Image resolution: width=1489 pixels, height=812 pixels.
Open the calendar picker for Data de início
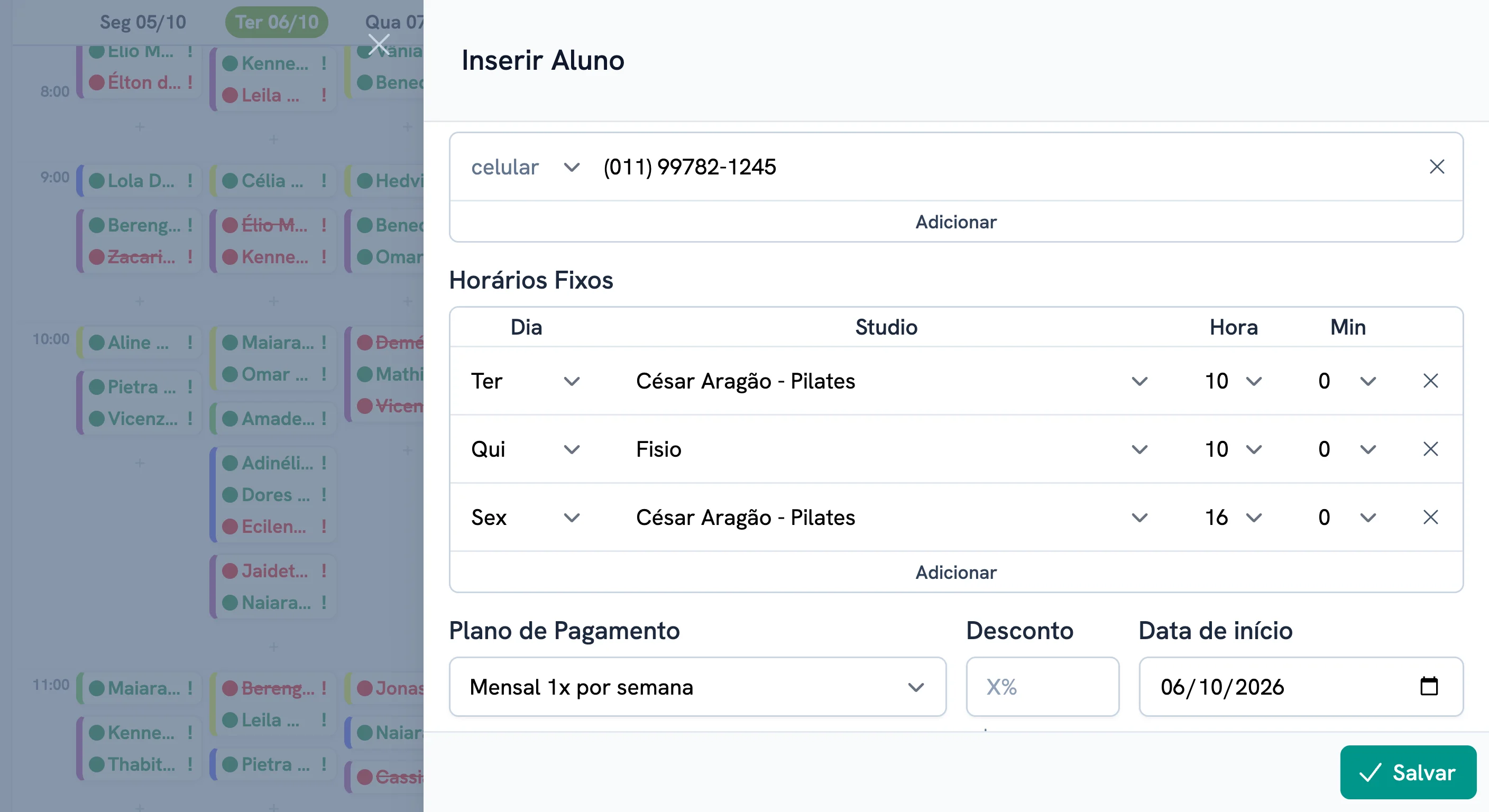(1429, 686)
